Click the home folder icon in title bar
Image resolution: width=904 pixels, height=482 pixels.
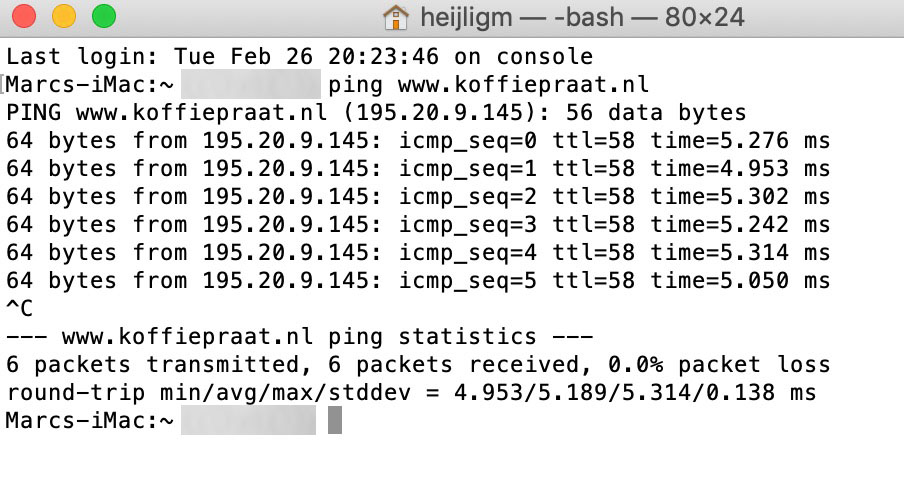tap(396, 18)
